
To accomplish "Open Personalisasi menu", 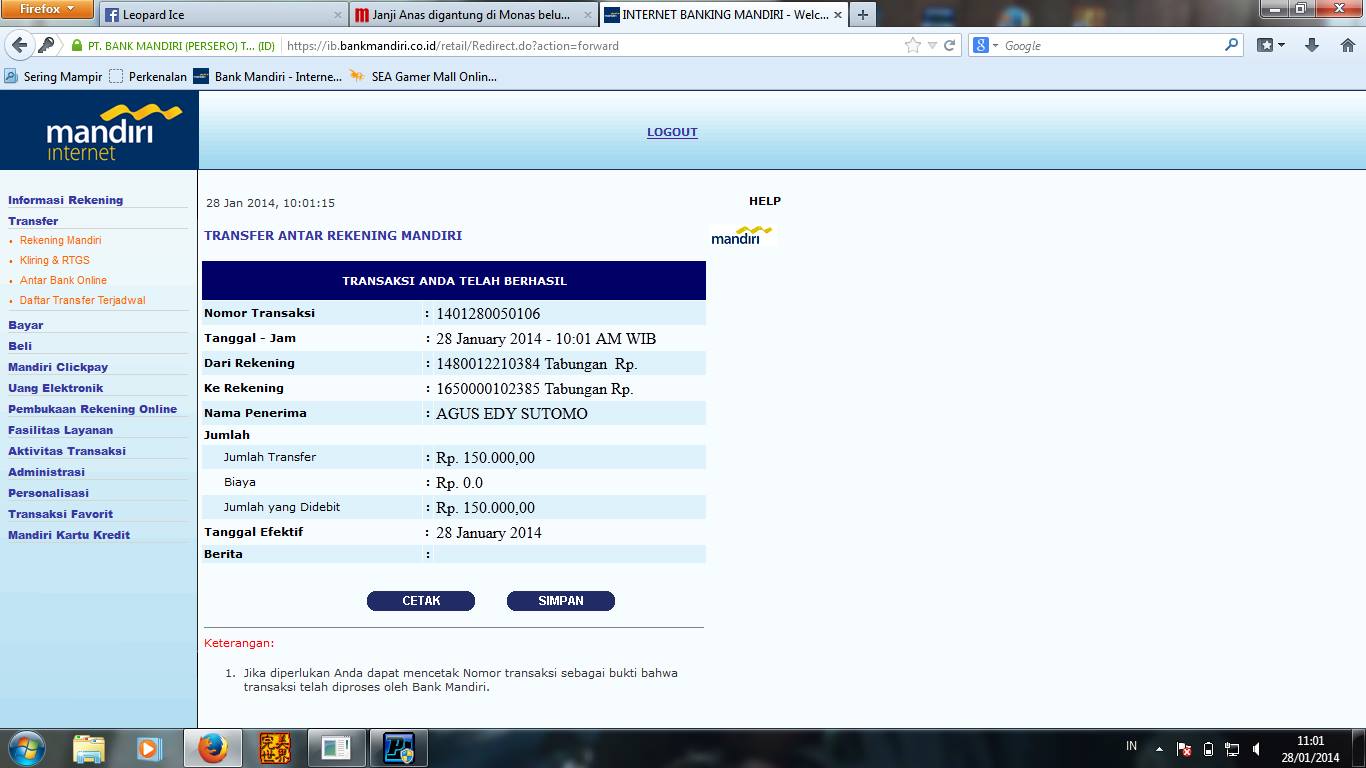I will click(x=48, y=493).
